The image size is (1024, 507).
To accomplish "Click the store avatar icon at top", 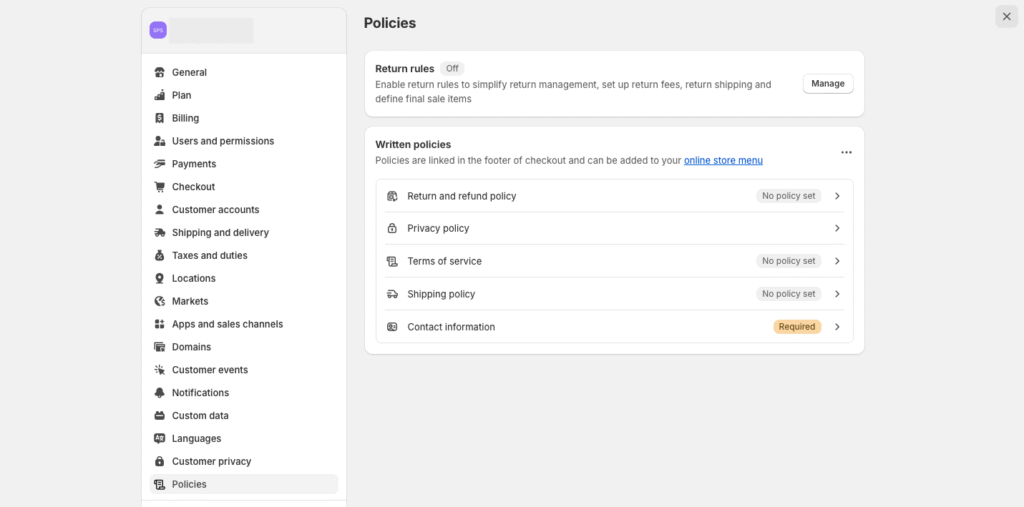I will coord(158,30).
